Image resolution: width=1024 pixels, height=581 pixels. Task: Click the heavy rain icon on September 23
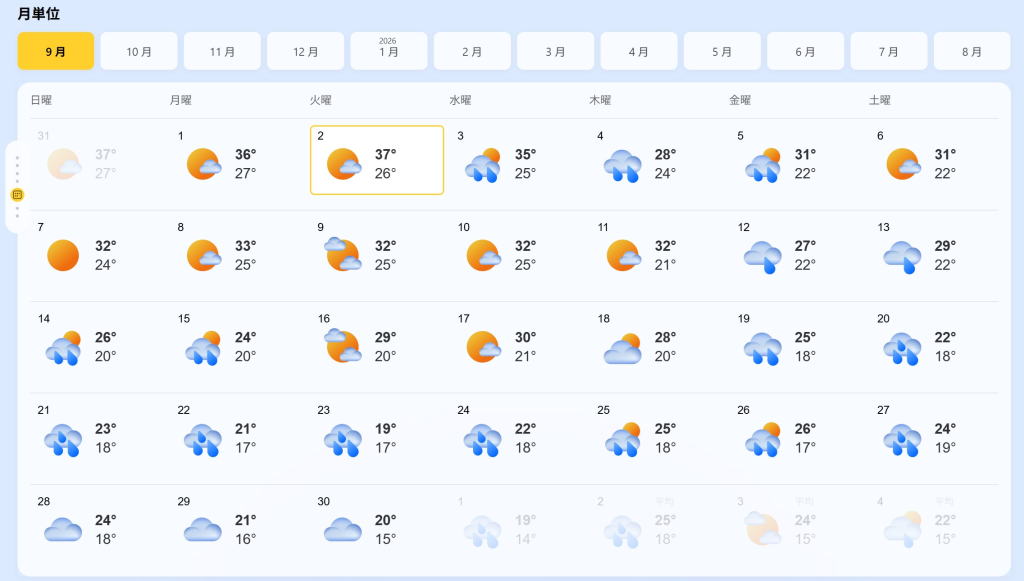pyautogui.click(x=343, y=439)
